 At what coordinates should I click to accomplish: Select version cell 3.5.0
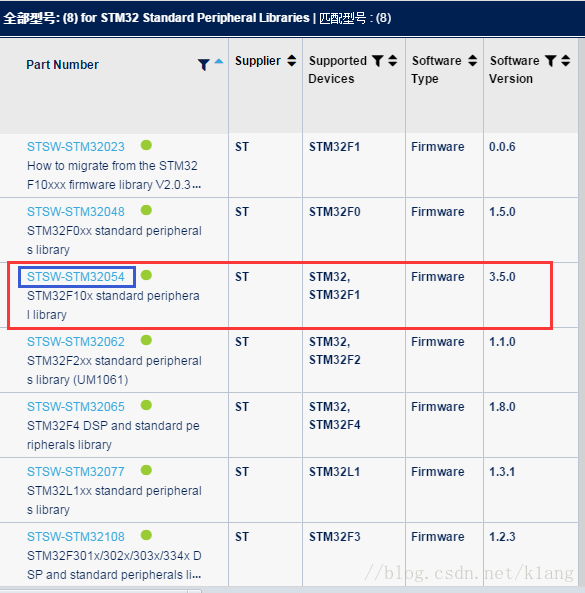tap(502, 277)
